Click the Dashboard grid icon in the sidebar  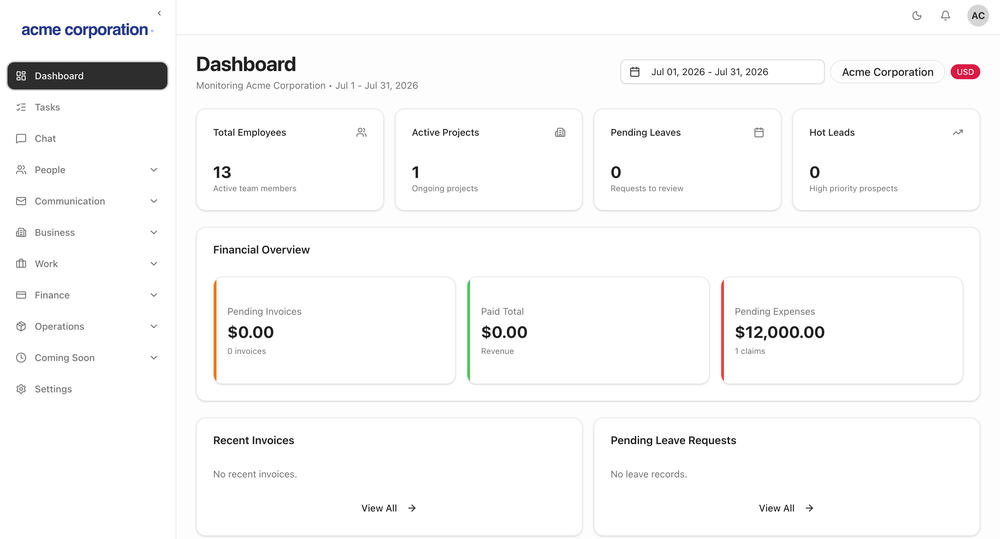[21, 76]
